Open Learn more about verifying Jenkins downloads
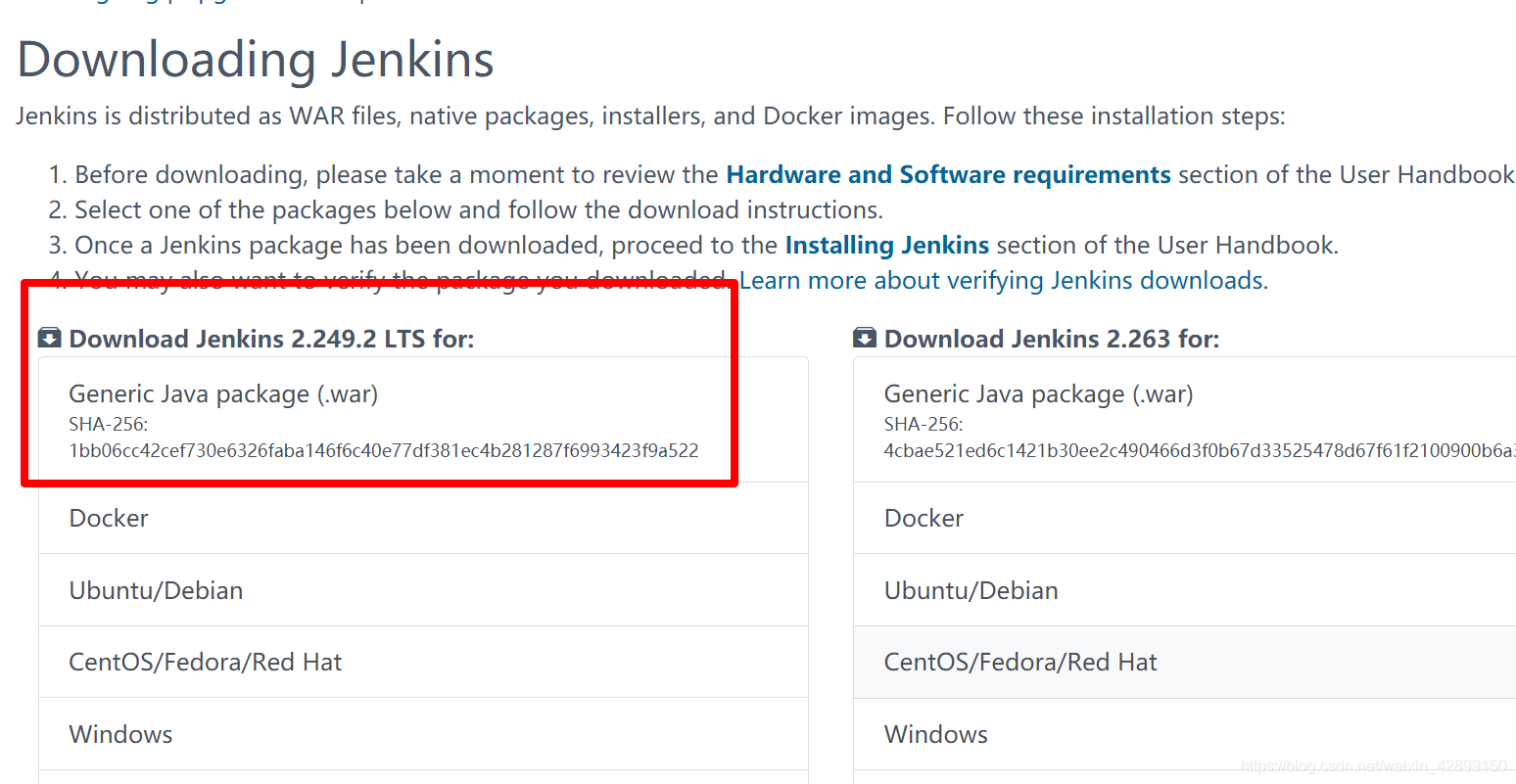The height and width of the screenshot is (784, 1516). point(1003,280)
